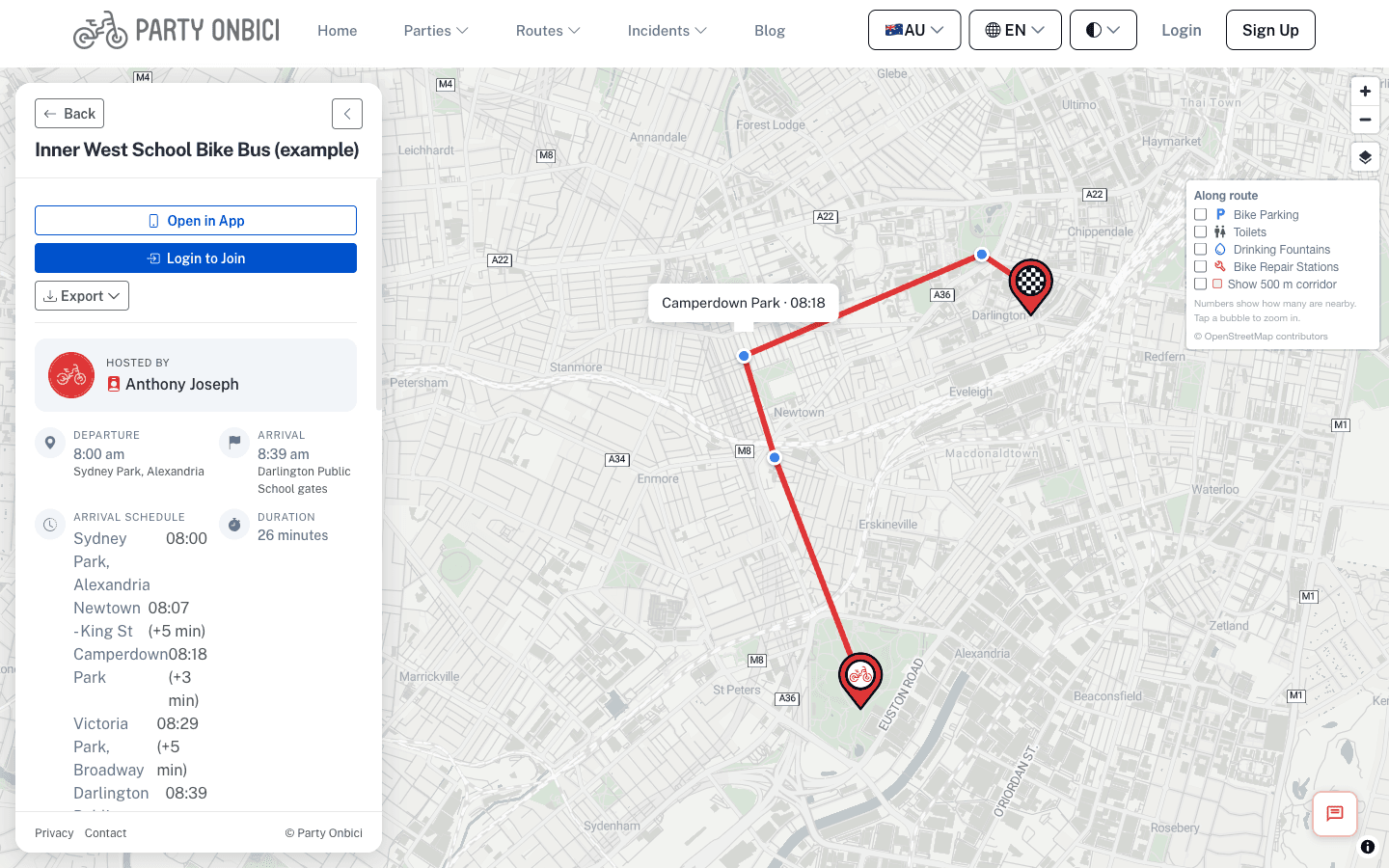Click the half-circle contrast icon
Image resolution: width=1389 pixels, height=868 pixels.
[1093, 30]
